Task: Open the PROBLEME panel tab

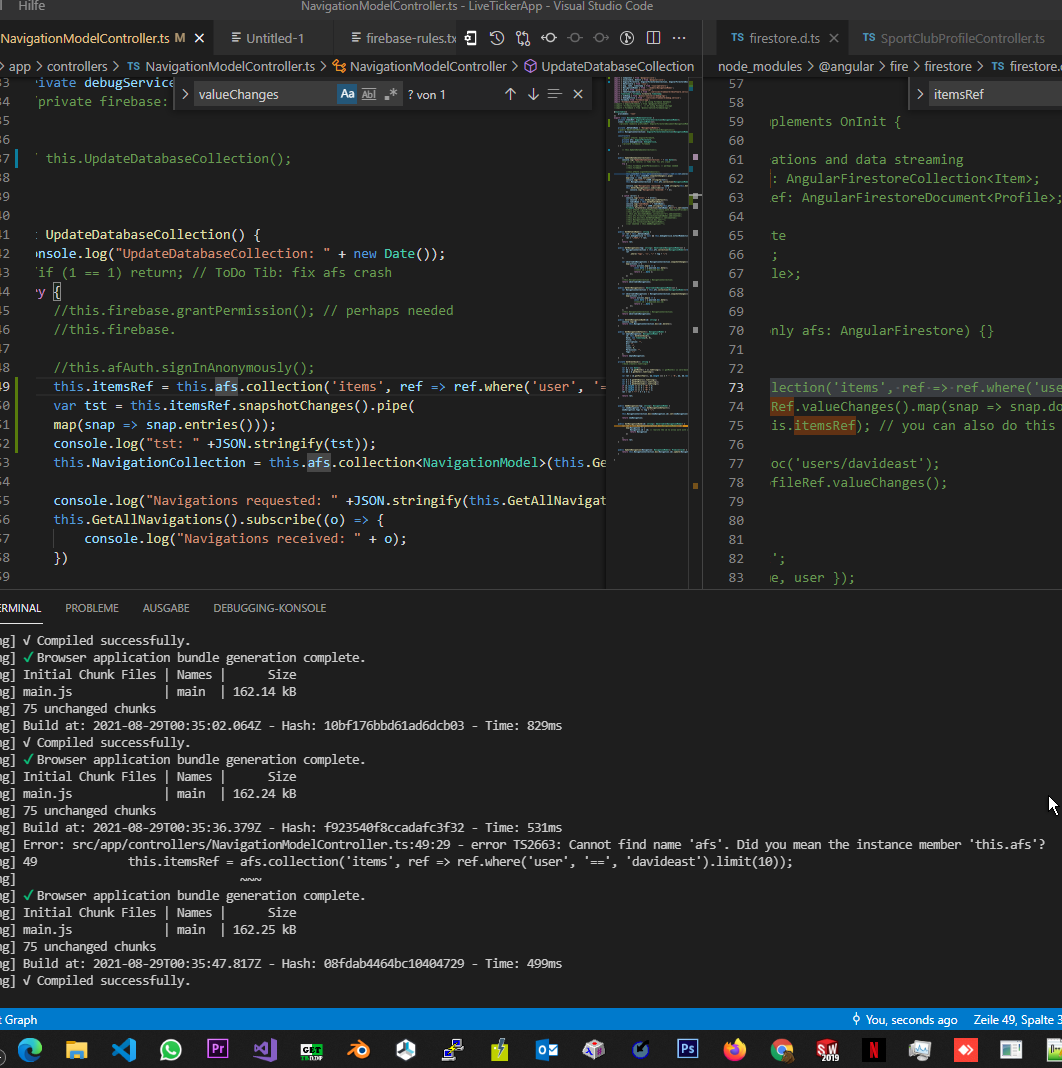Action: click(x=92, y=608)
